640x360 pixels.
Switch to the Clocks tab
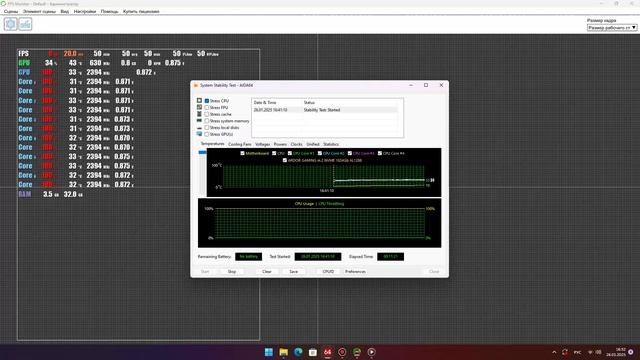pyautogui.click(x=297, y=144)
